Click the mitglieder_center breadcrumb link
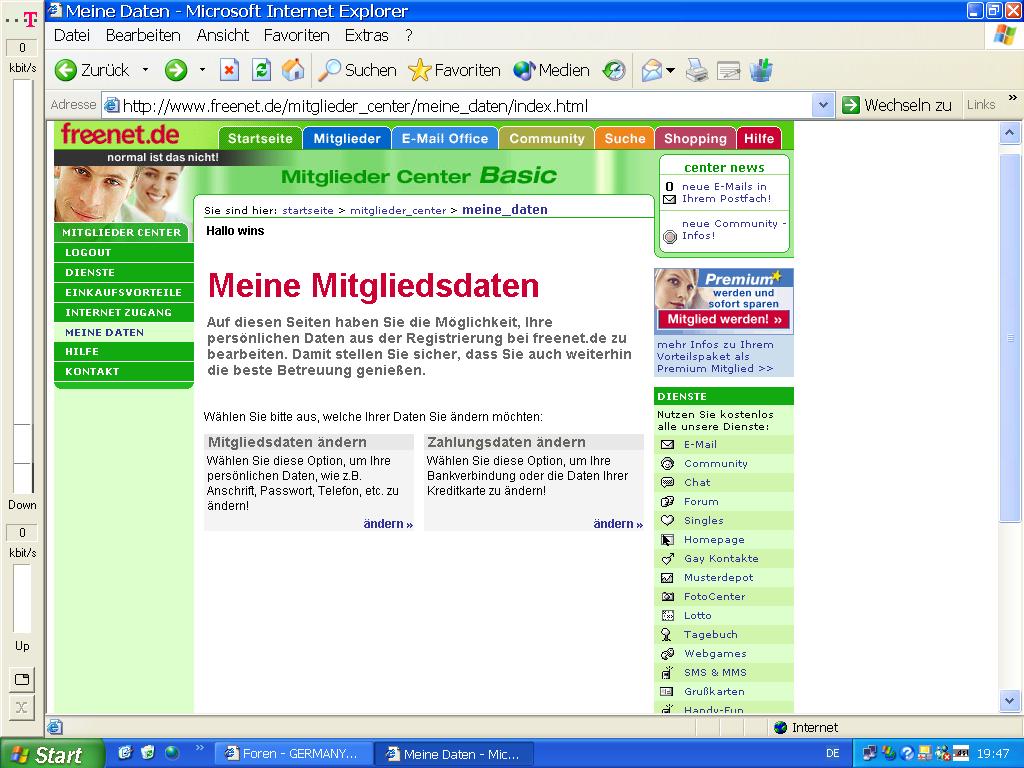The width and height of the screenshot is (1024, 768). coord(398,210)
